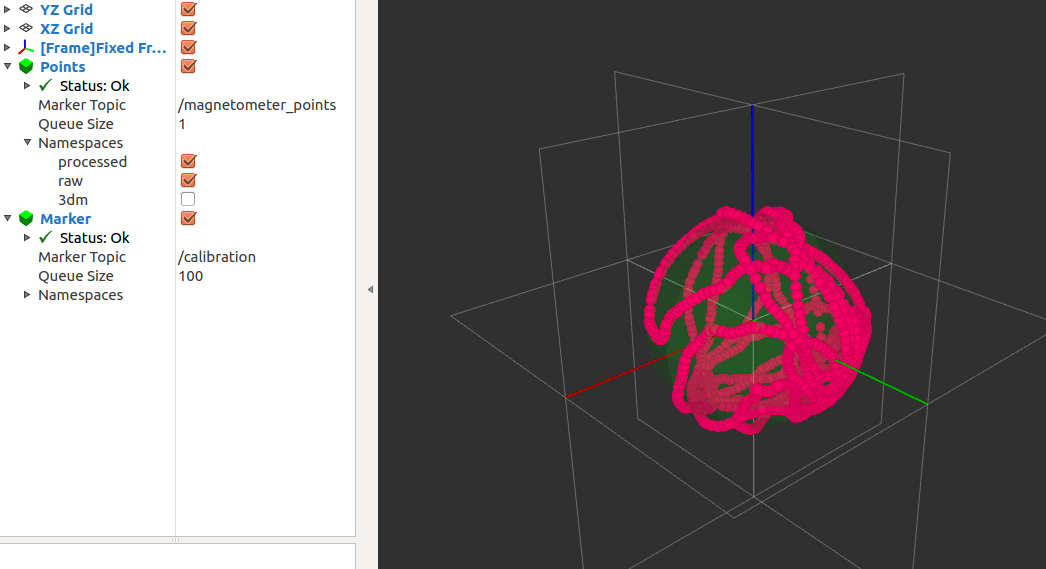Click the Queue Size value 100

pos(191,276)
